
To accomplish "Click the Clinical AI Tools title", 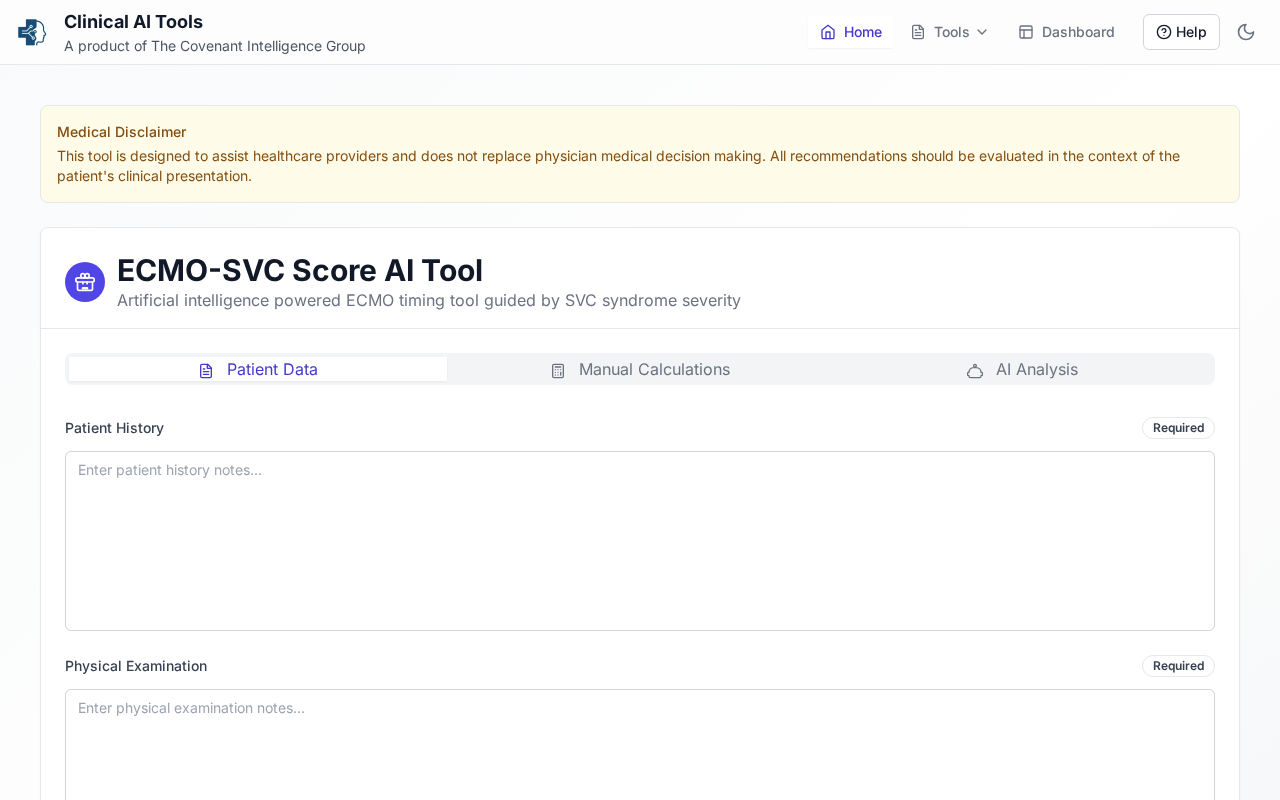I will click(133, 21).
